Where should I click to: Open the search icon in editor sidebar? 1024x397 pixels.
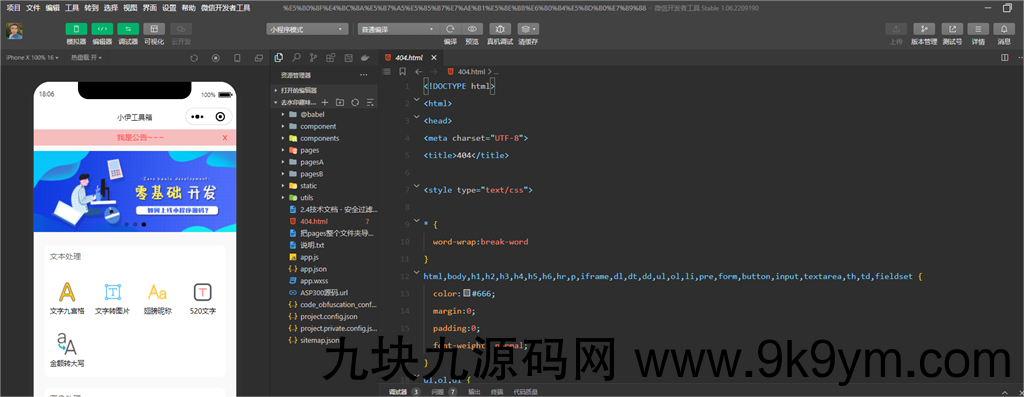tap(296, 57)
